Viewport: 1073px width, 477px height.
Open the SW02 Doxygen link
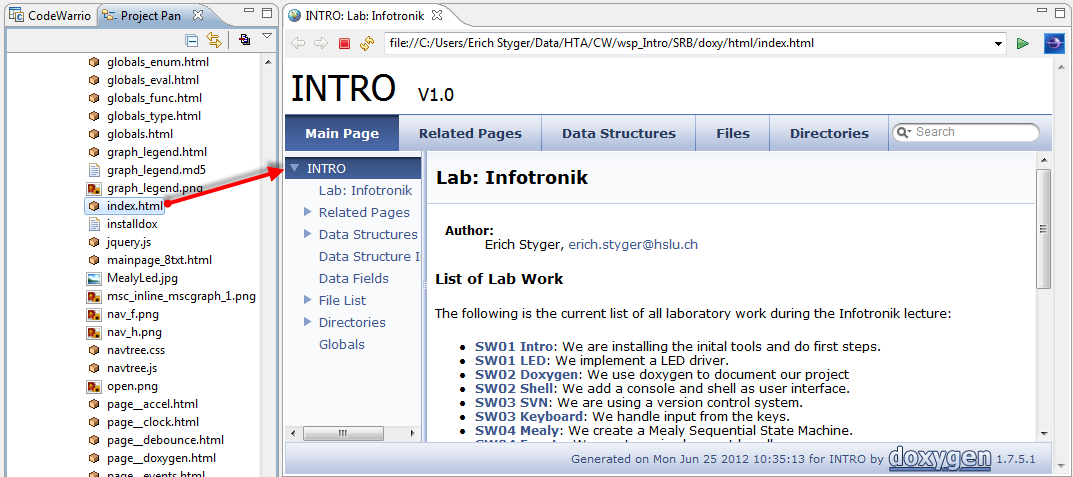[x=512, y=374]
